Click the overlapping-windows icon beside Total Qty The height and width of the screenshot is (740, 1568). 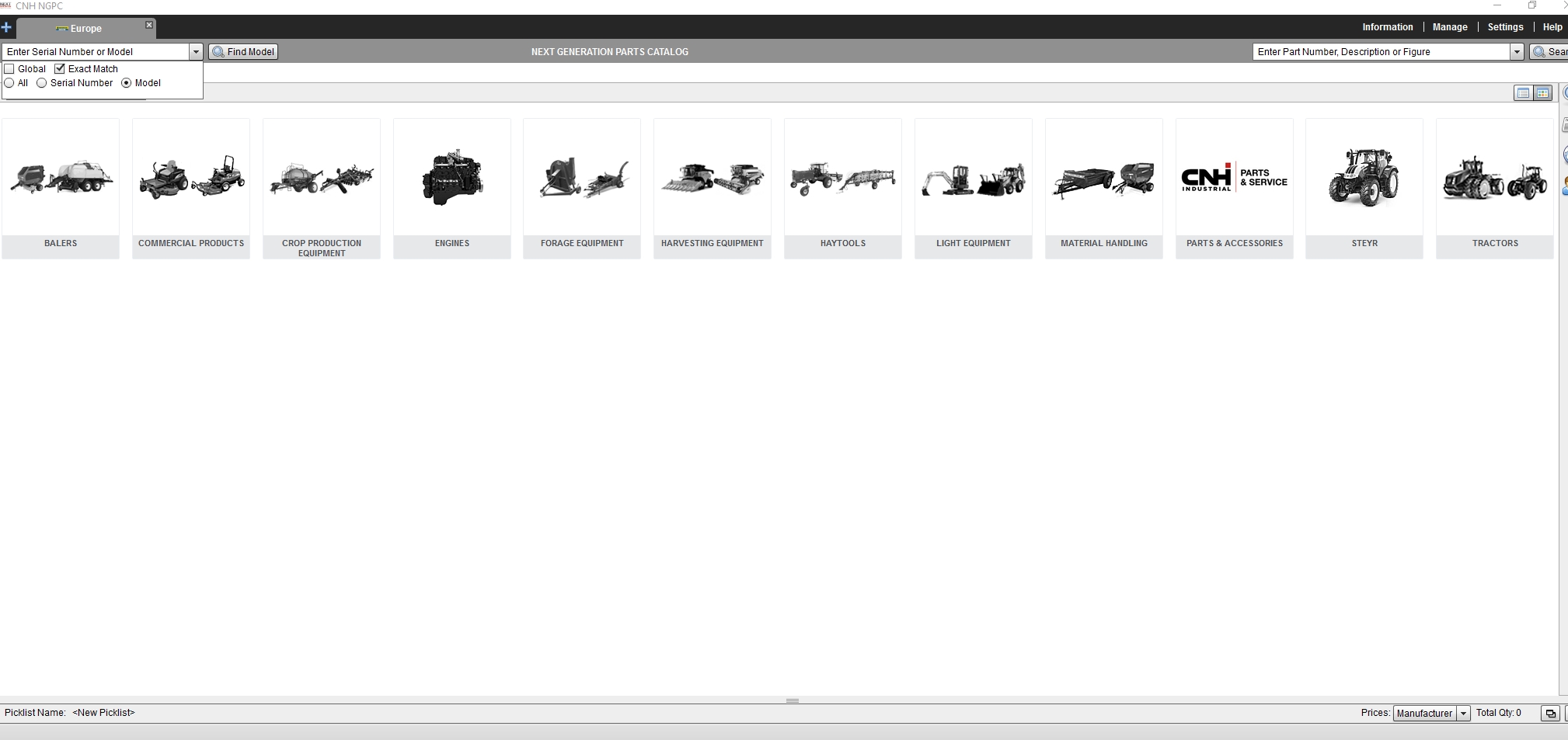(x=1550, y=714)
